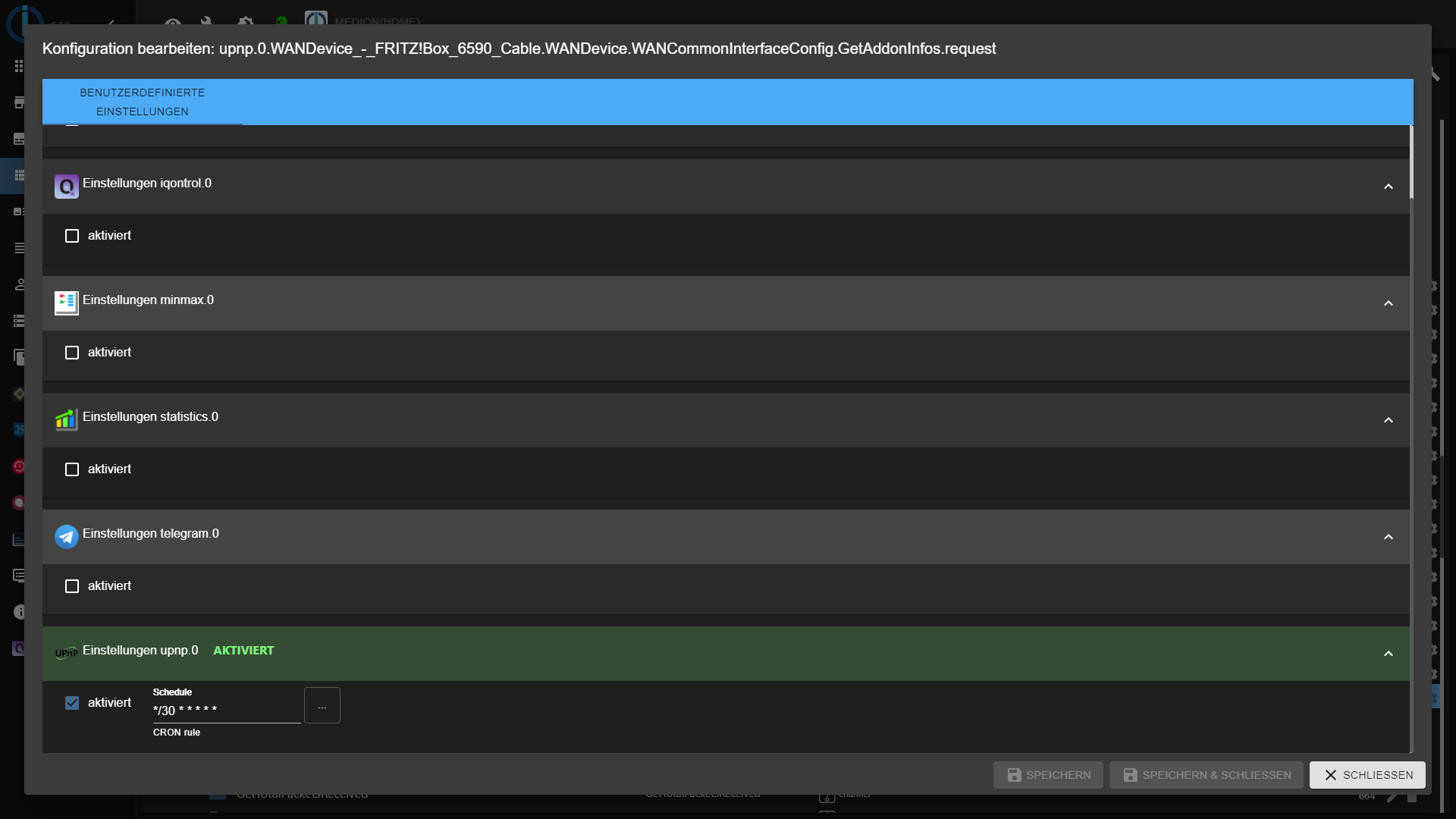Screen dimensions: 1456x819
Task: Enable aktiviert checkbox for minmax.0
Action: pyautogui.click(x=72, y=353)
